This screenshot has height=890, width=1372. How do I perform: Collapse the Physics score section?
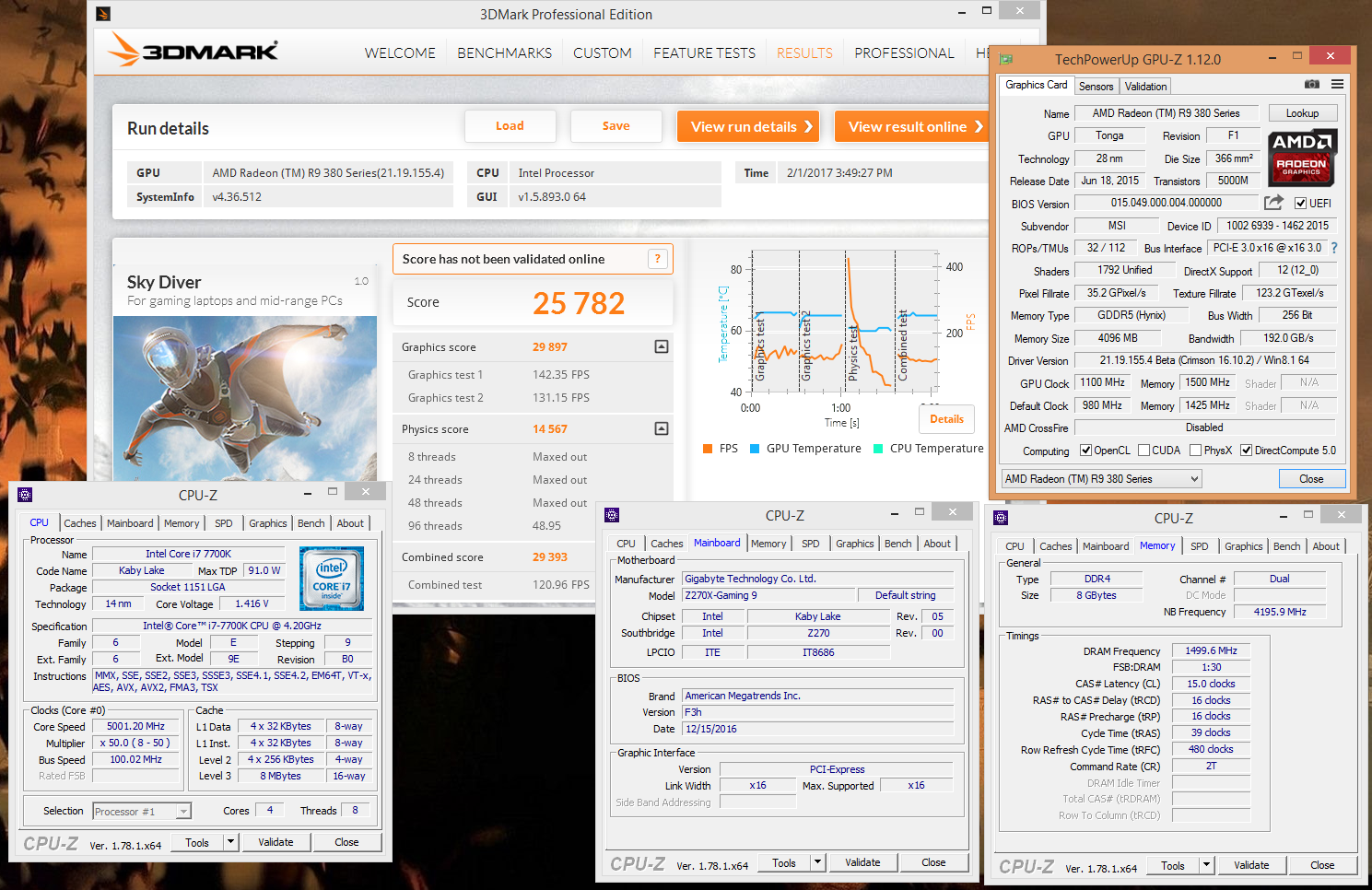[662, 428]
